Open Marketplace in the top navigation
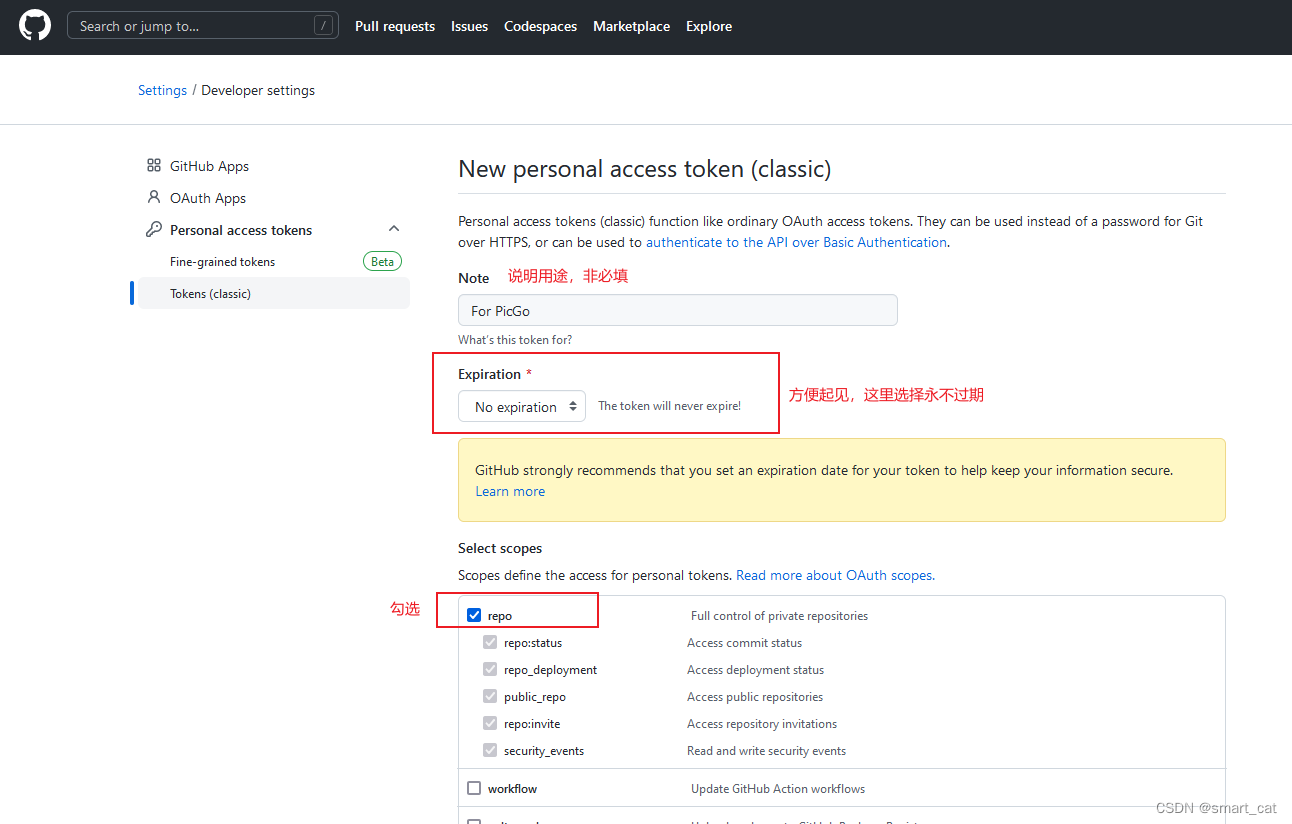Image resolution: width=1292 pixels, height=824 pixels. (631, 26)
